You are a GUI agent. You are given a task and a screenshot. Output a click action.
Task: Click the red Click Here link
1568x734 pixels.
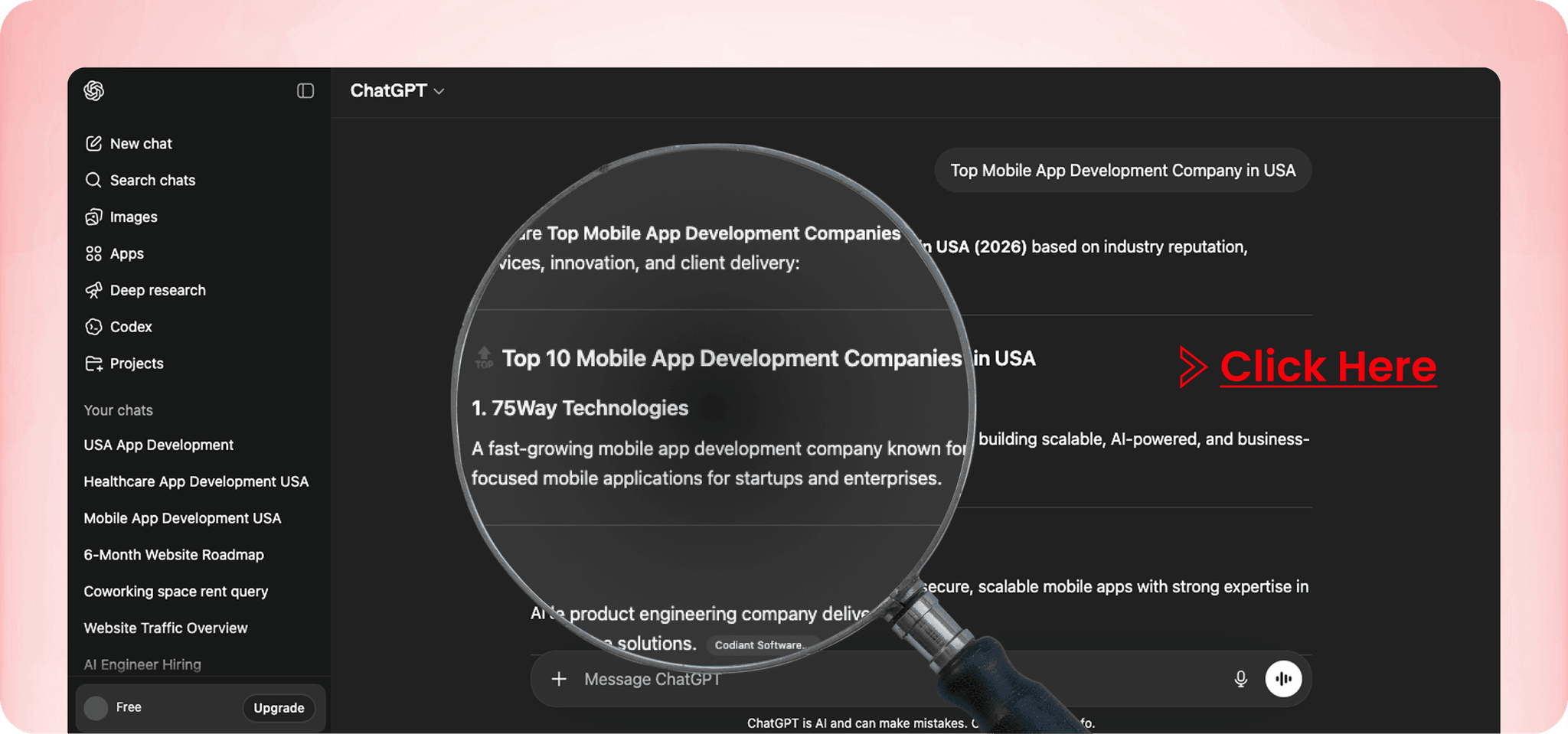pyautogui.click(x=1328, y=367)
